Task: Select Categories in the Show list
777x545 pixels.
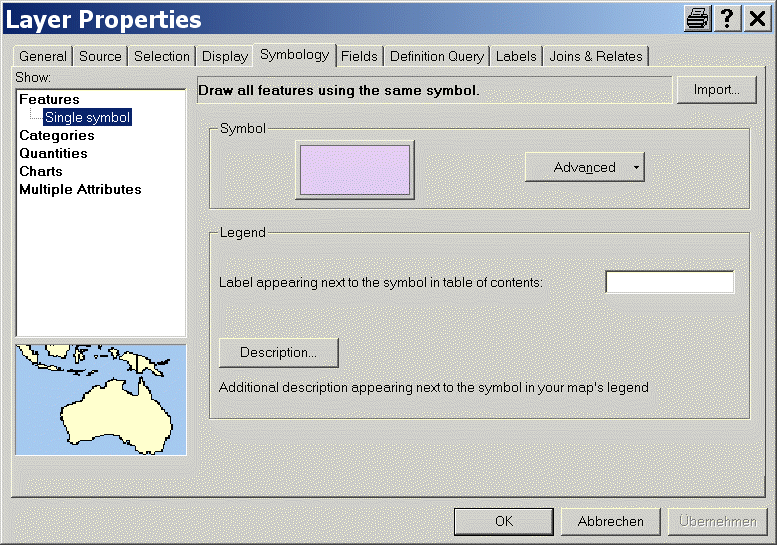Action: pyautogui.click(x=56, y=135)
